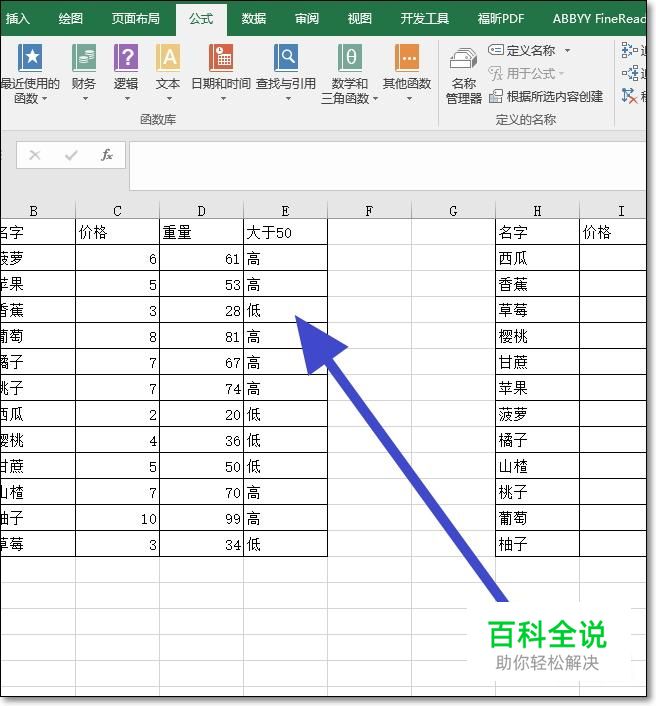The height and width of the screenshot is (706, 656).
Task: Select column header H
Action: point(537,211)
